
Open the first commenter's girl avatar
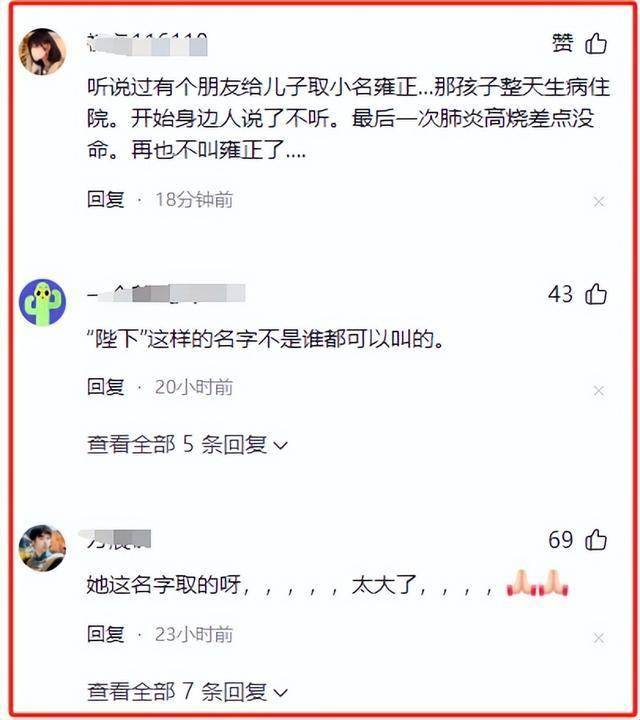point(42,51)
